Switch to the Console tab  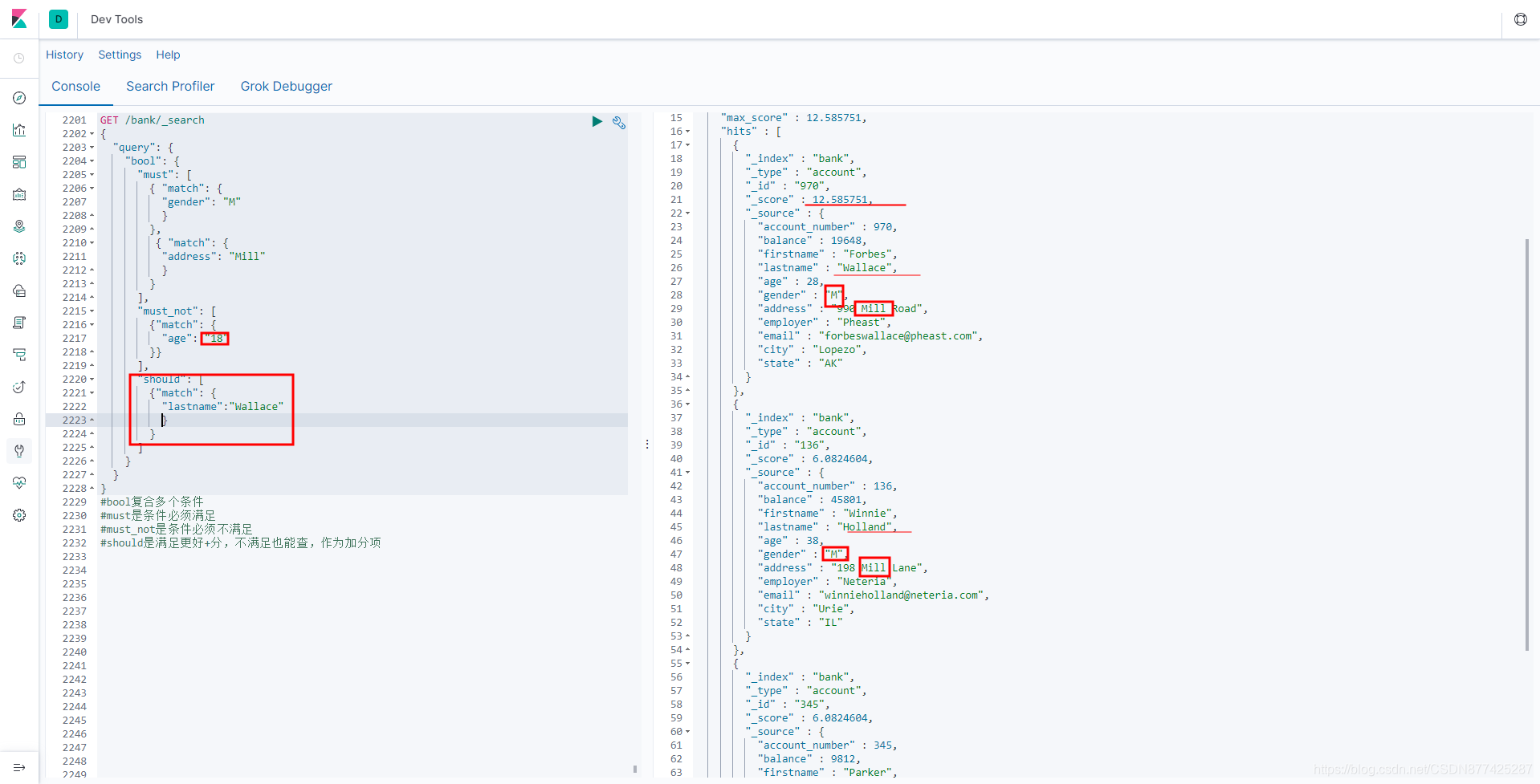click(76, 86)
